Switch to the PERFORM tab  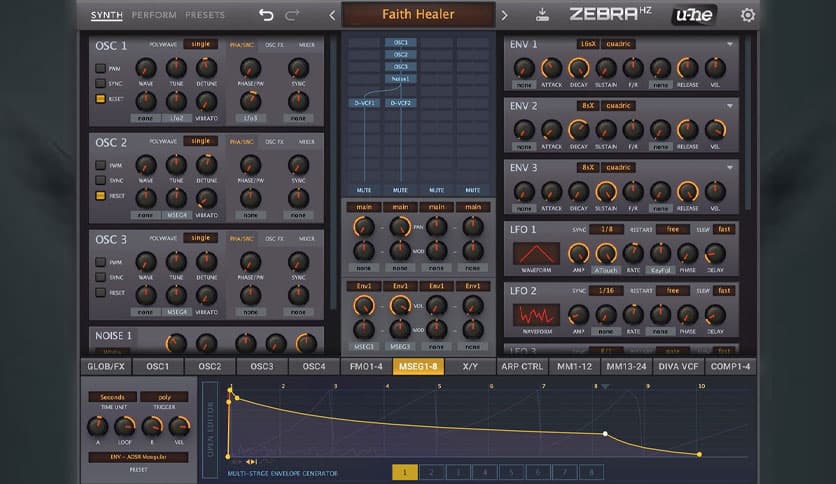point(154,15)
